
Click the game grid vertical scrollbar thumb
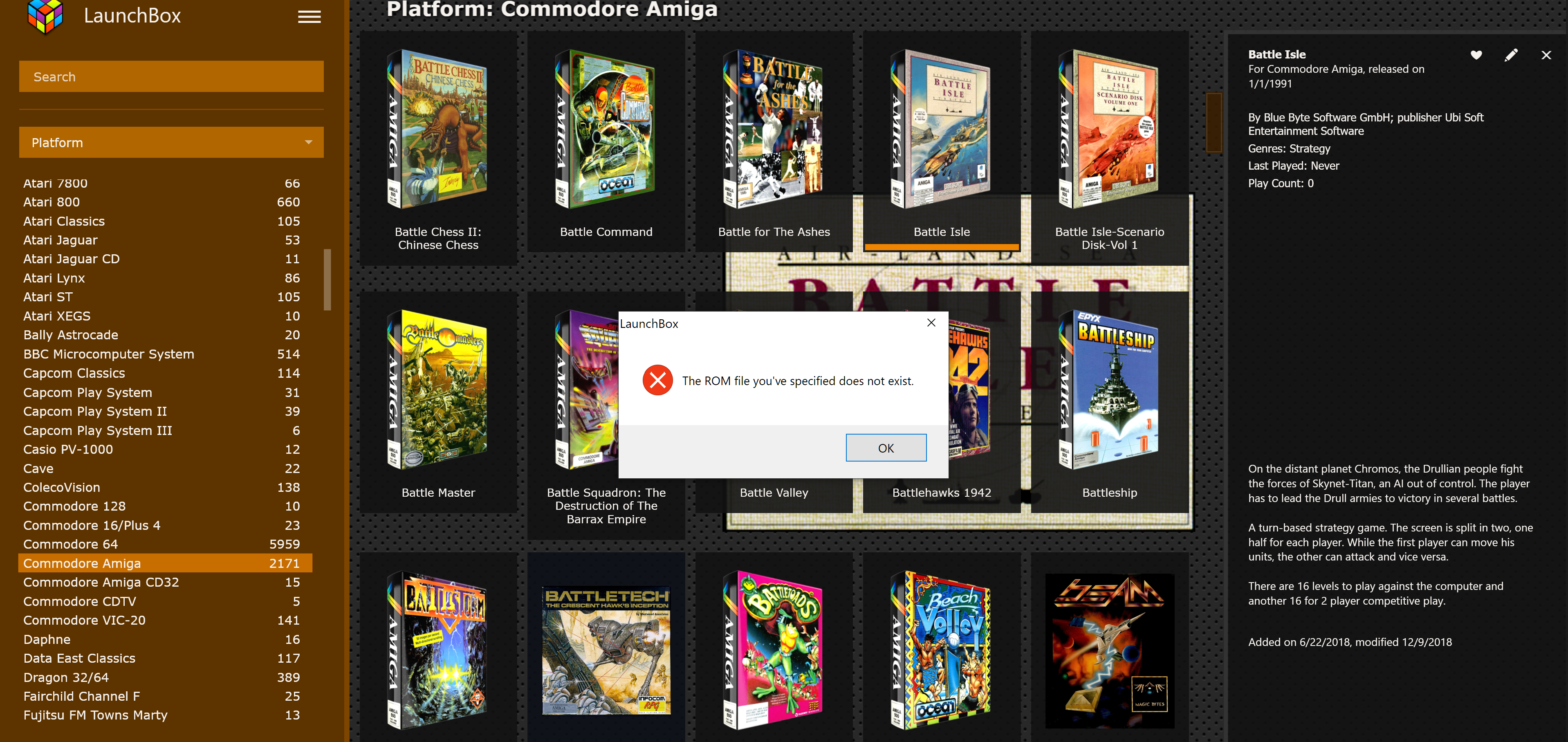(x=1214, y=122)
